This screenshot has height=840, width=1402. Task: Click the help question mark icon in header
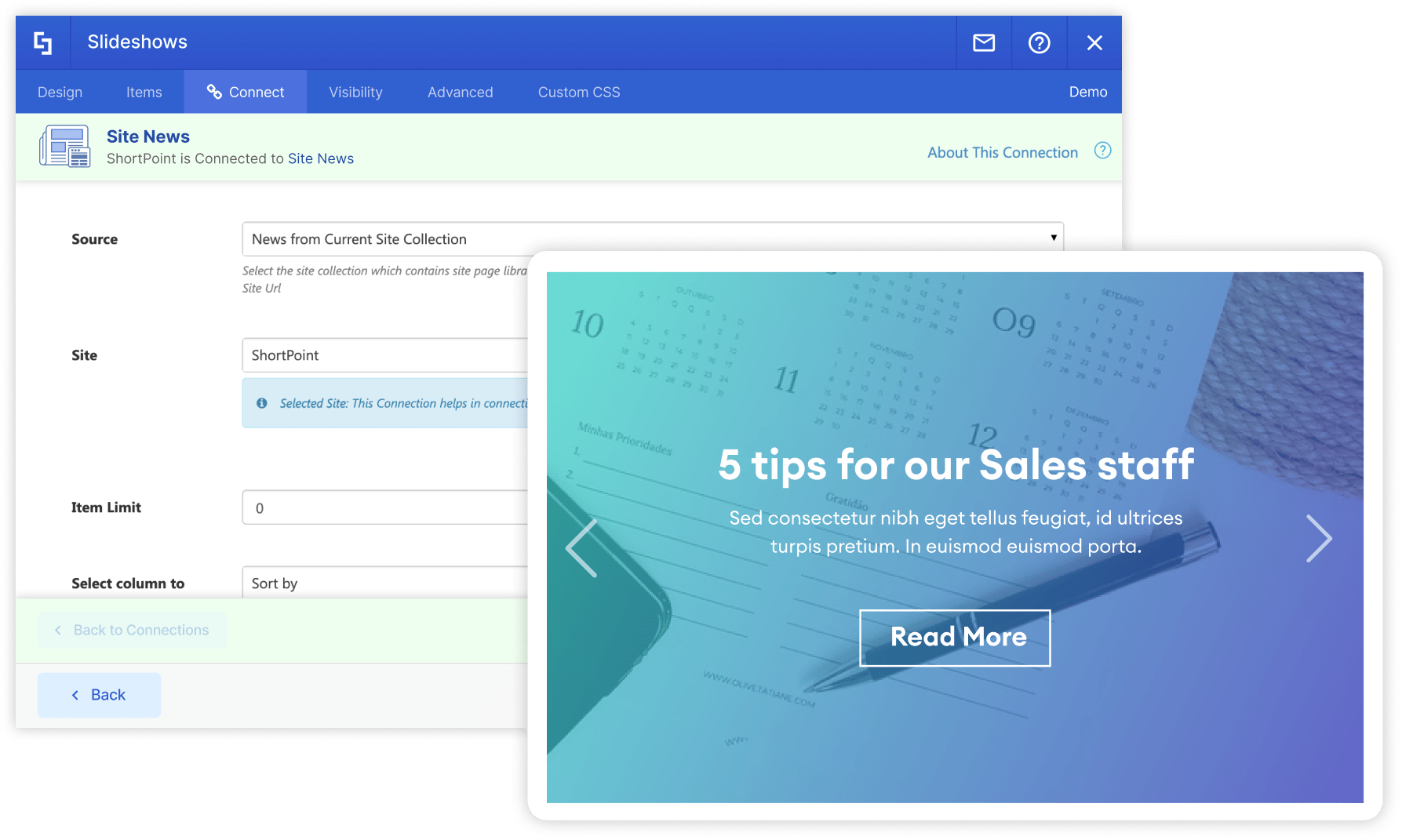pyautogui.click(x=1039, y=42)
